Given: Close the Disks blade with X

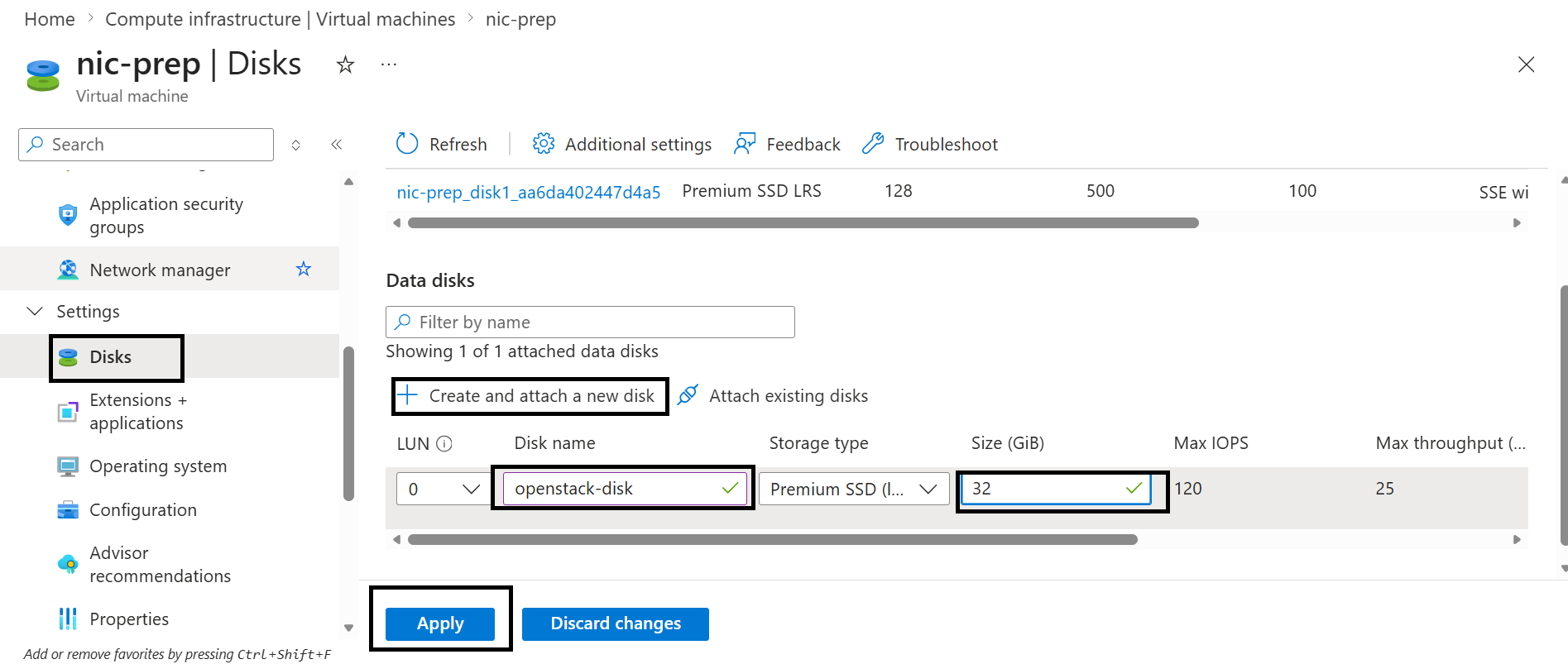Looking at the screenshot, I should [x=1527, y=64].
